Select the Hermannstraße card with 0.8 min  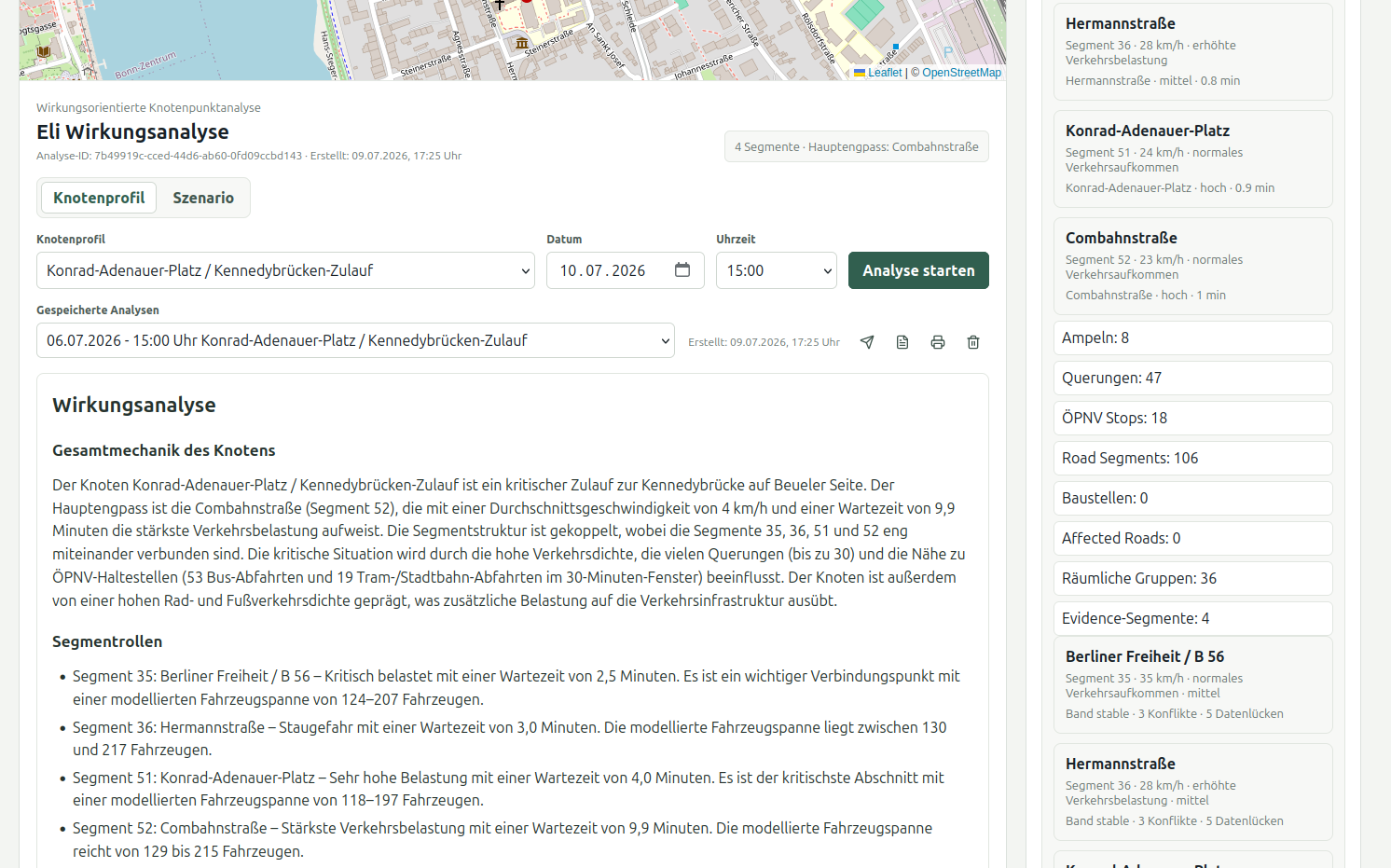(1193, 52)
